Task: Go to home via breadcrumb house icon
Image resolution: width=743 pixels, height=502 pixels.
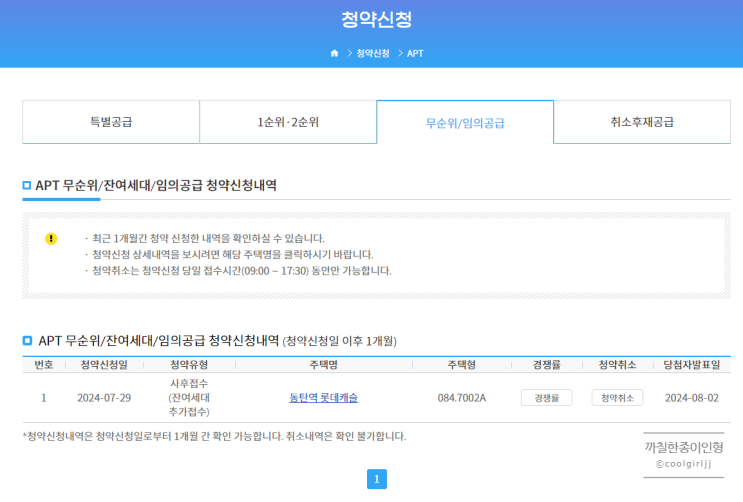Action: click(x=334, y=53)
